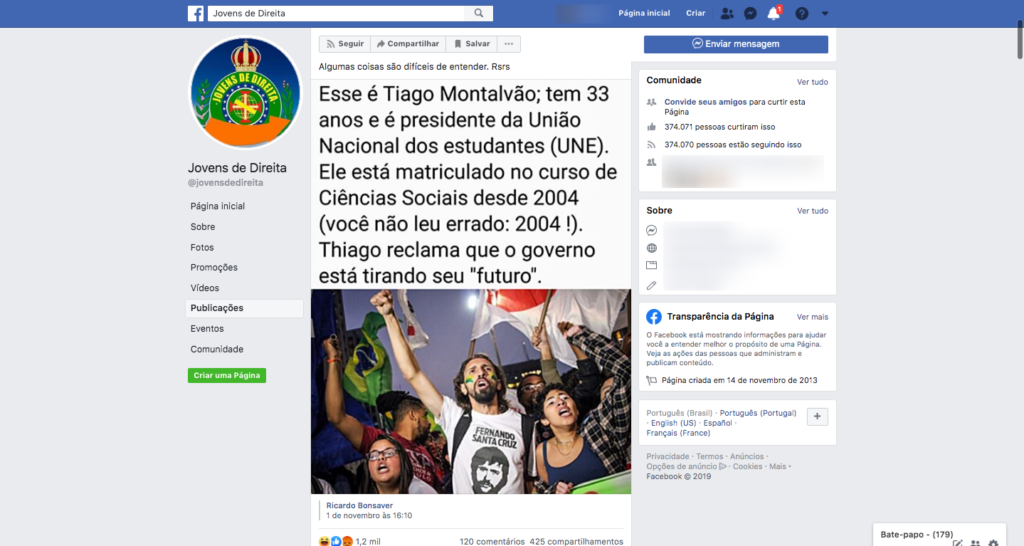This screenshot has width=1024, height=546.
Task: Click the new message compose icon in chat bar
Action: 957,542
